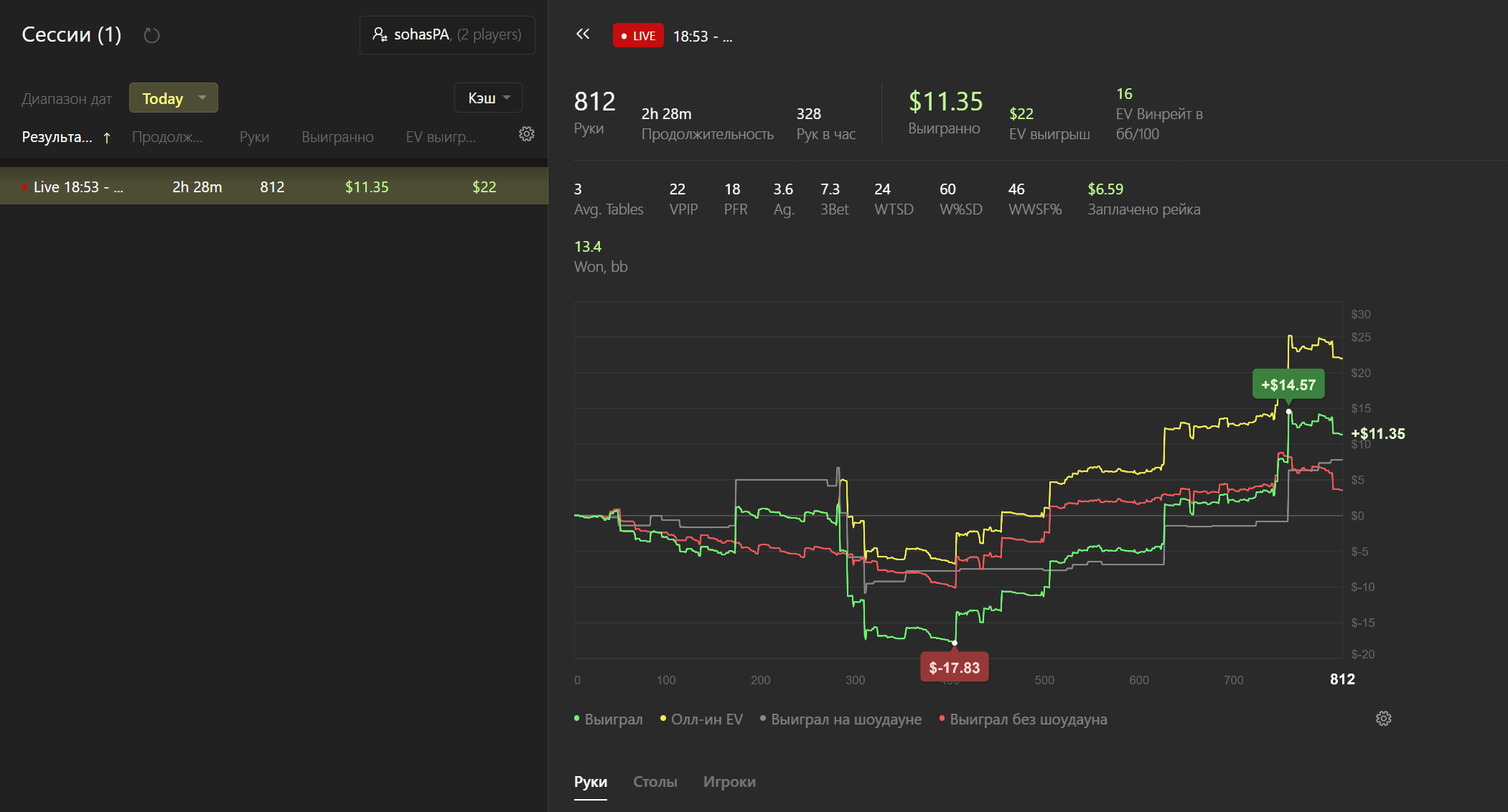Switch to the Игроки tab
This screenshot has width=1508, height=812.
729,782
